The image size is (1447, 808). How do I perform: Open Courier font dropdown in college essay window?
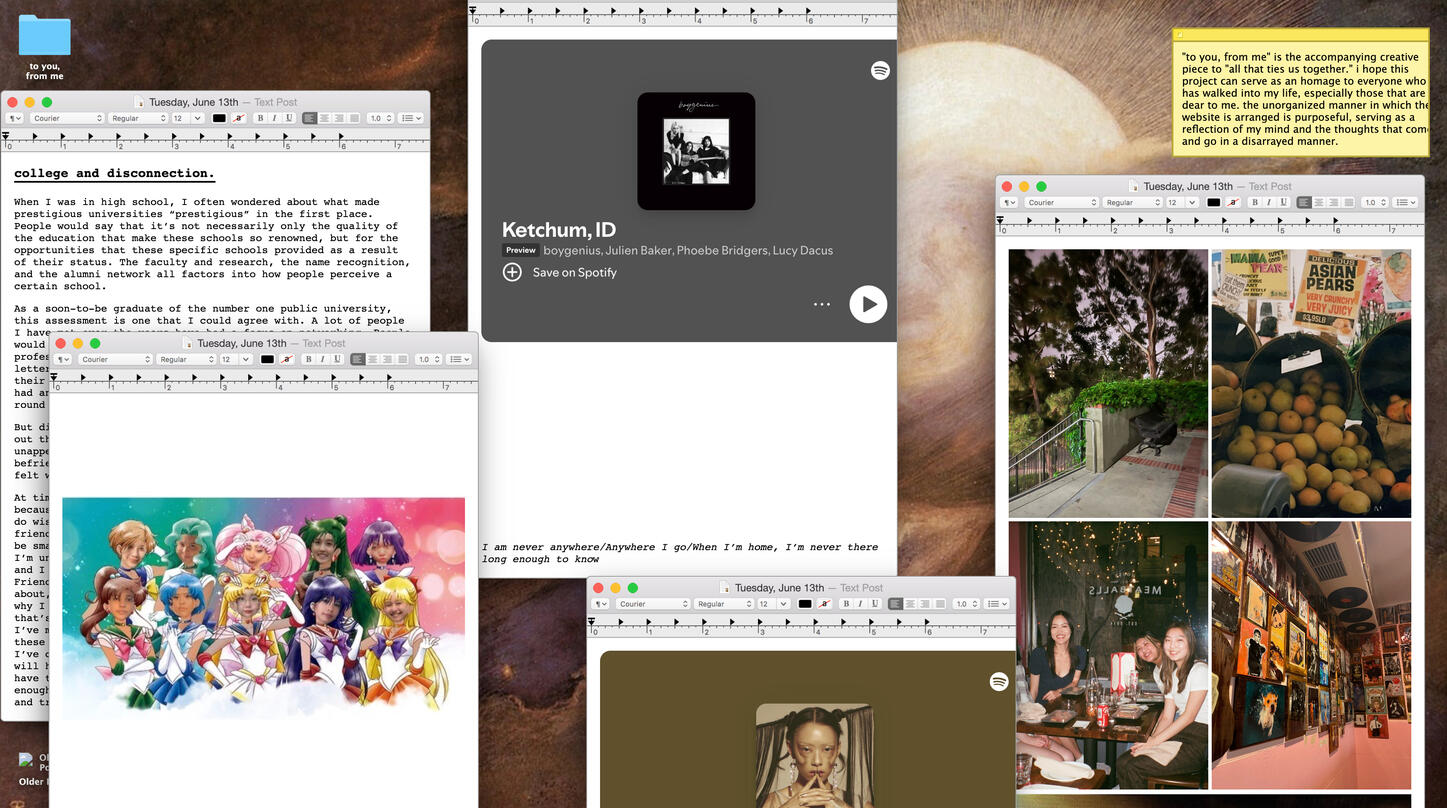tap(66, 118)
